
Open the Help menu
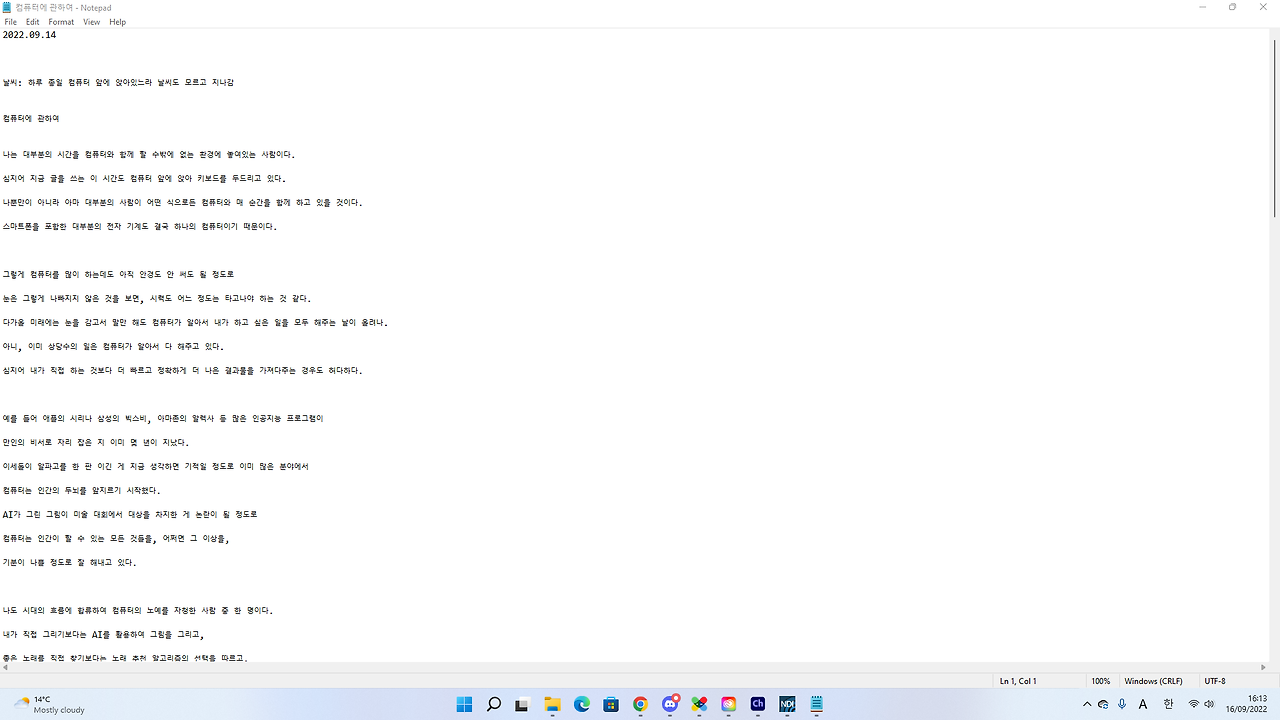[117, 22]
